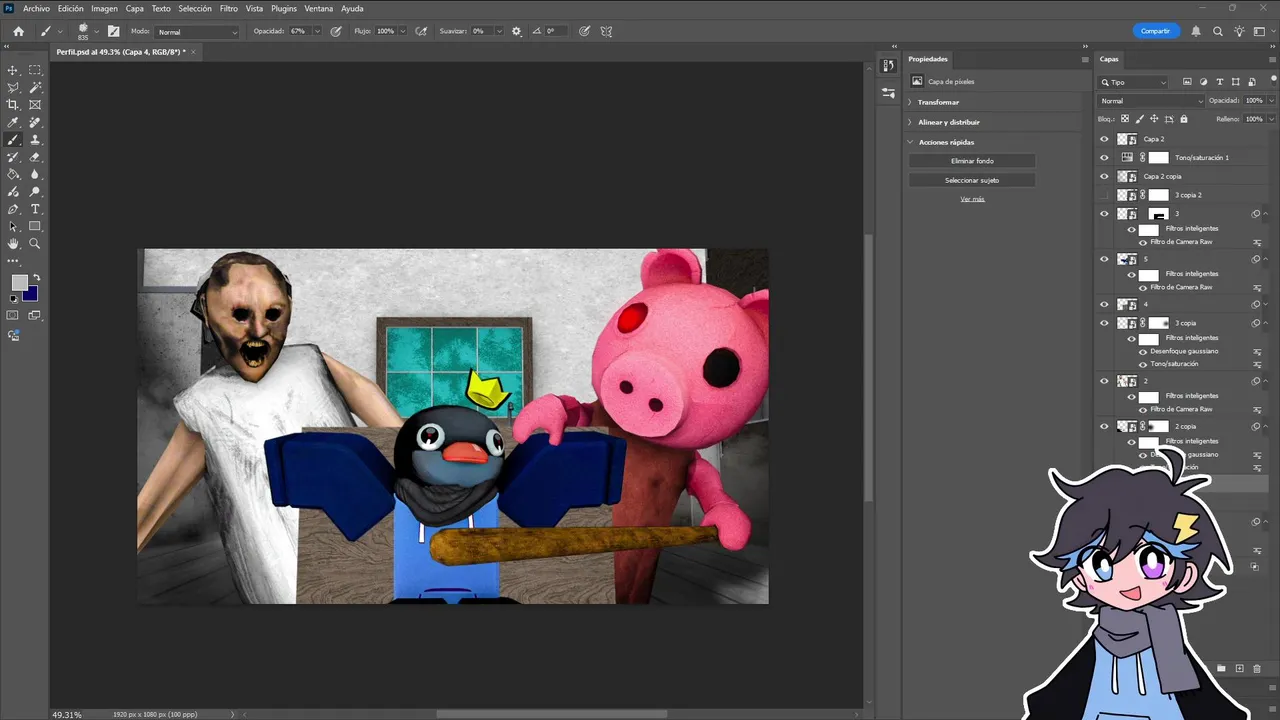Open the Propiedades panel tab
The width and height of the screenshot is (1280, 720).
[x=928, y=59]
